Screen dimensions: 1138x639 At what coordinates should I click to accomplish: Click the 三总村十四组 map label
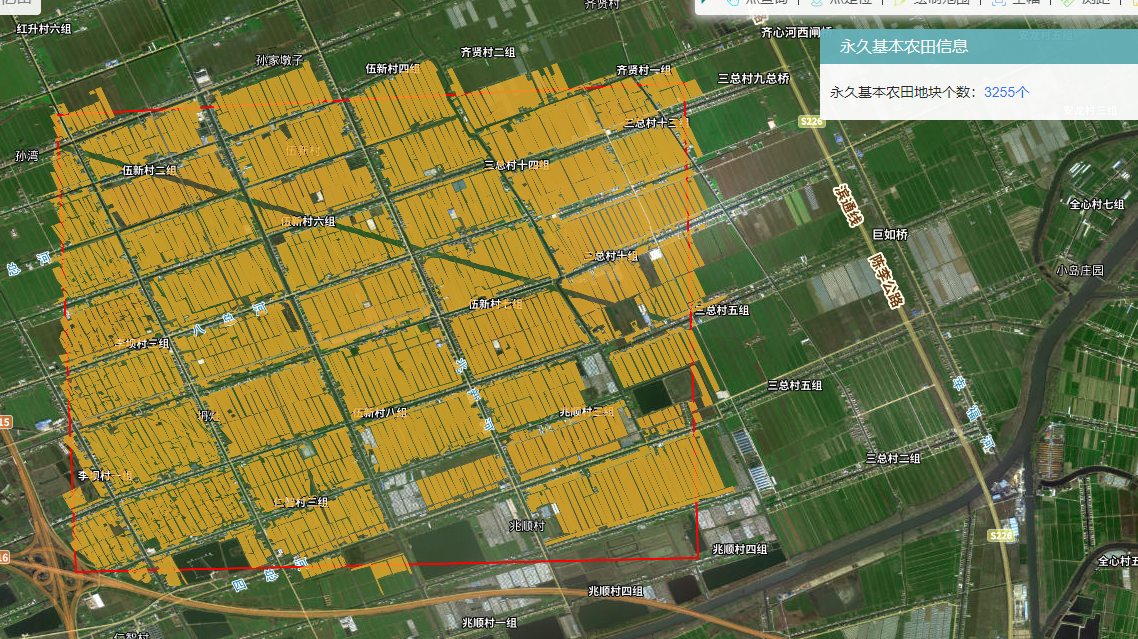(x=517, y=166)
